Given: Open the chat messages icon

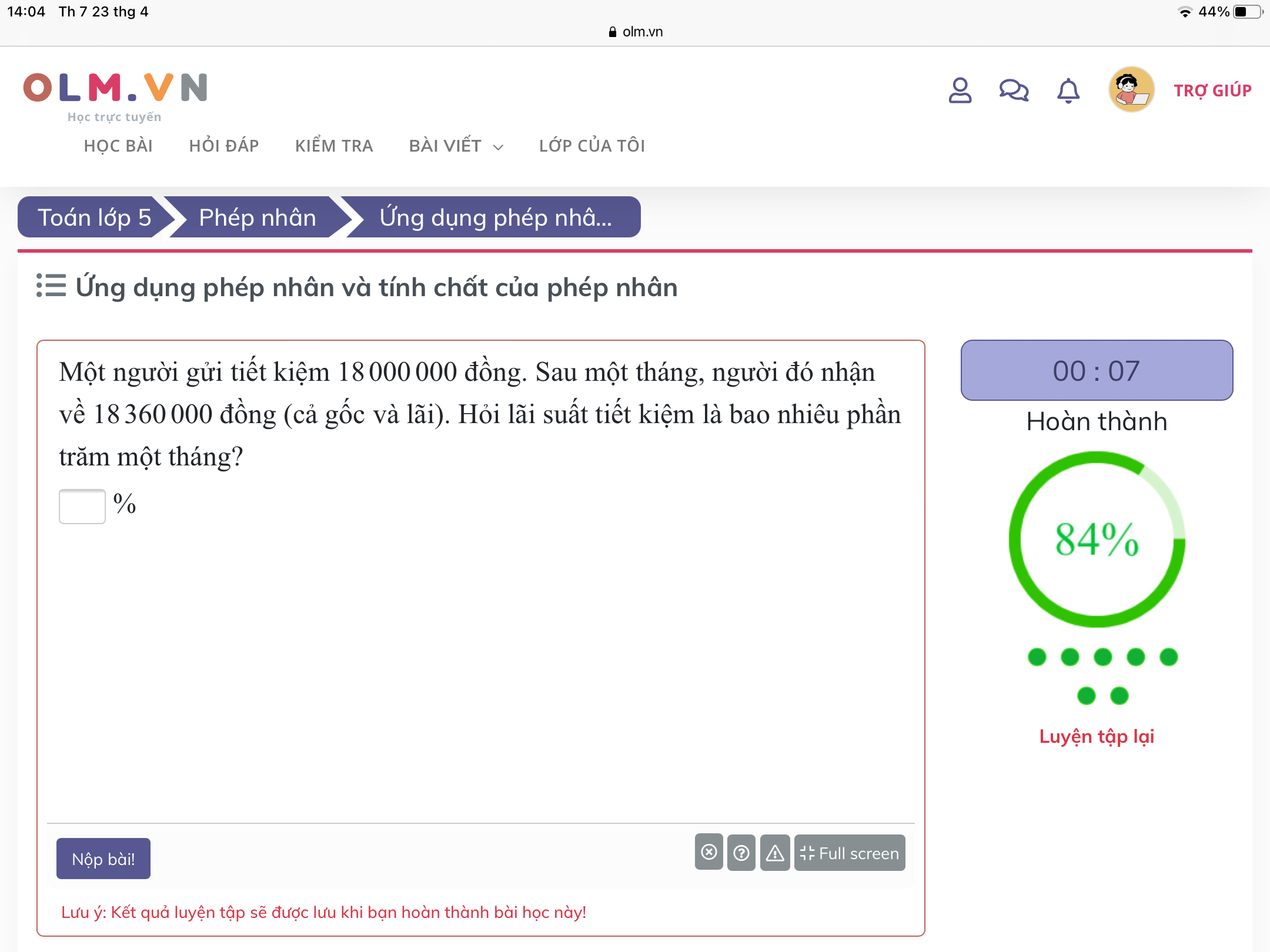Looking at the screenshot, I should tap(1014, 90).
